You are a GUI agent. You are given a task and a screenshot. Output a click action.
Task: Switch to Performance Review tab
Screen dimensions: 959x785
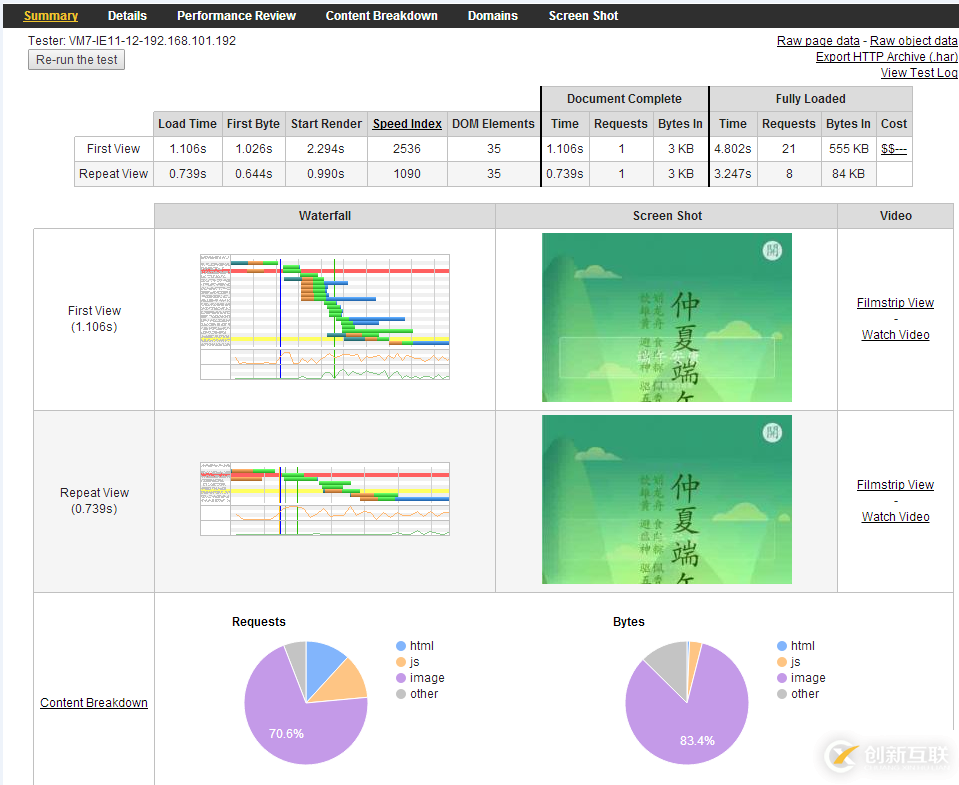click(236, 16)
